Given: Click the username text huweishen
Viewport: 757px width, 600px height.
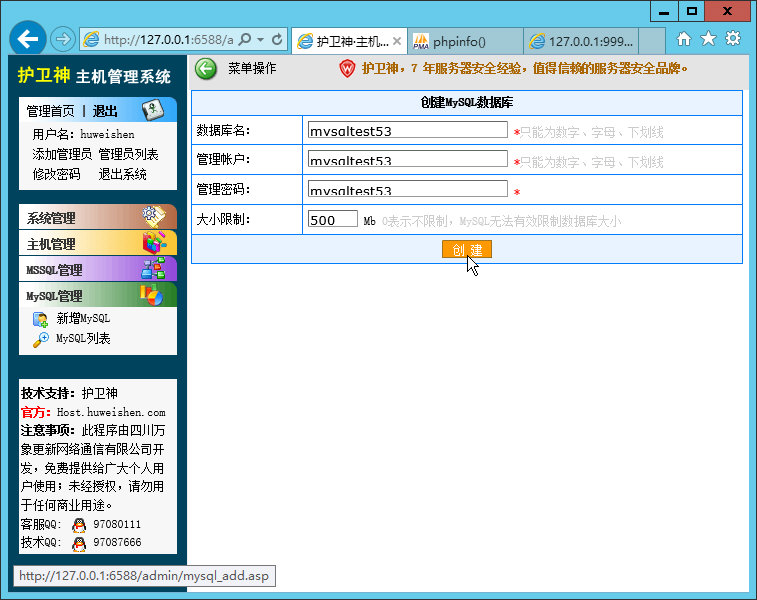Looking at the screenshot, I should (107, 134).
